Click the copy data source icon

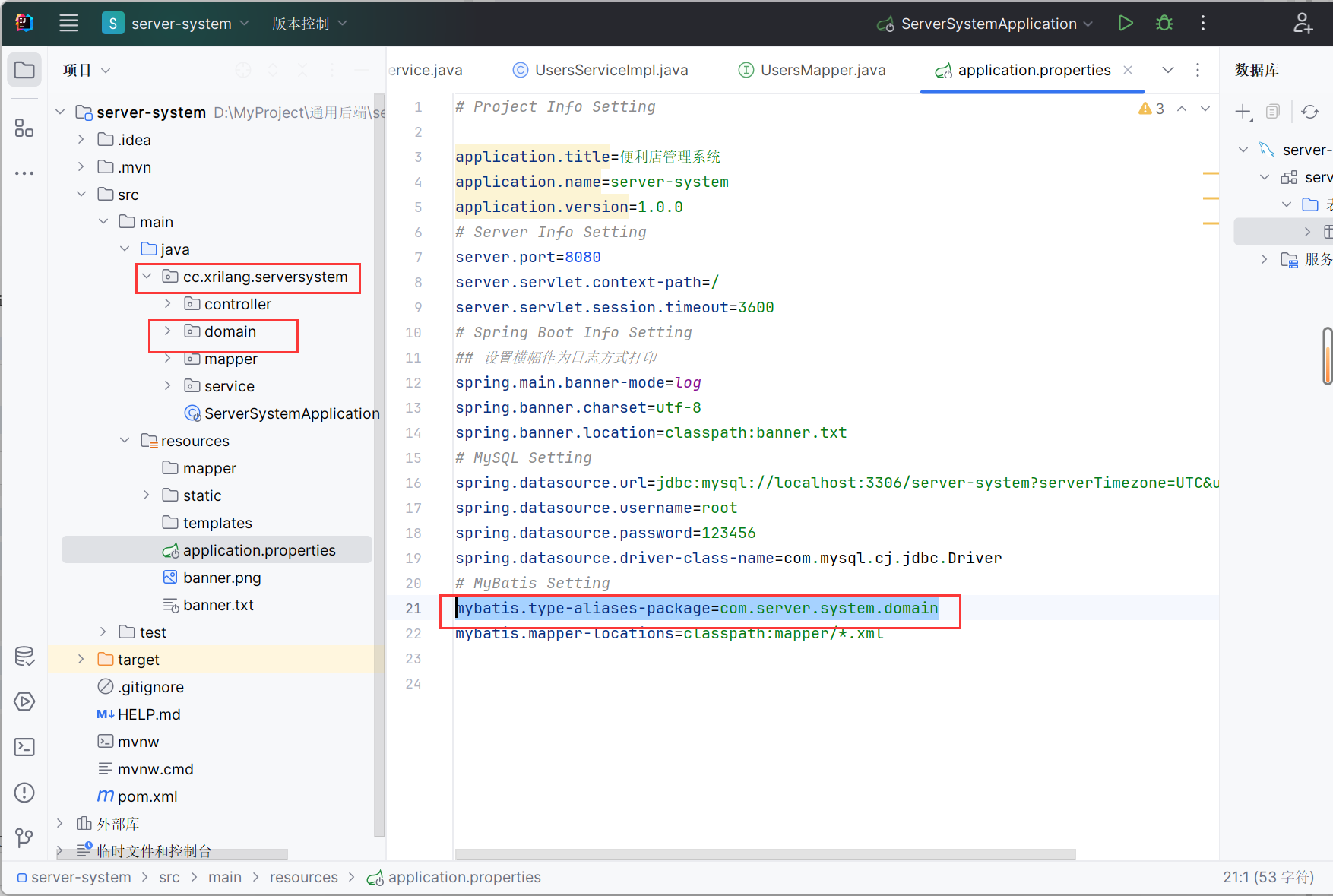tap(1273, 112)
